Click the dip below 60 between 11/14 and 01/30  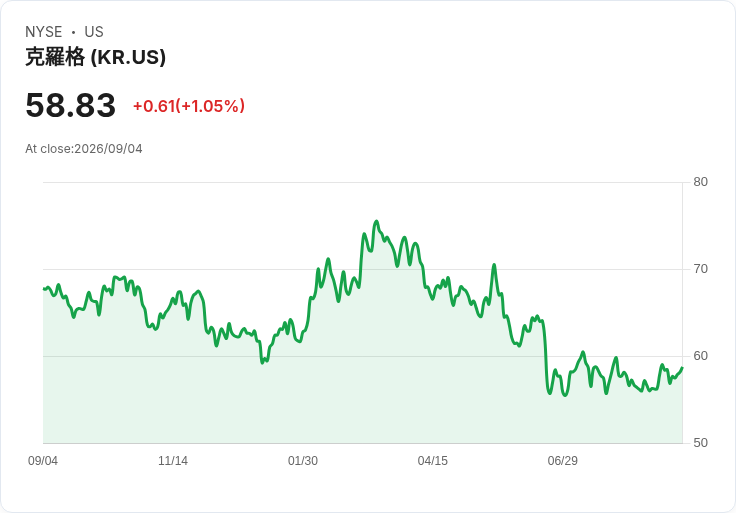[262, 363]
